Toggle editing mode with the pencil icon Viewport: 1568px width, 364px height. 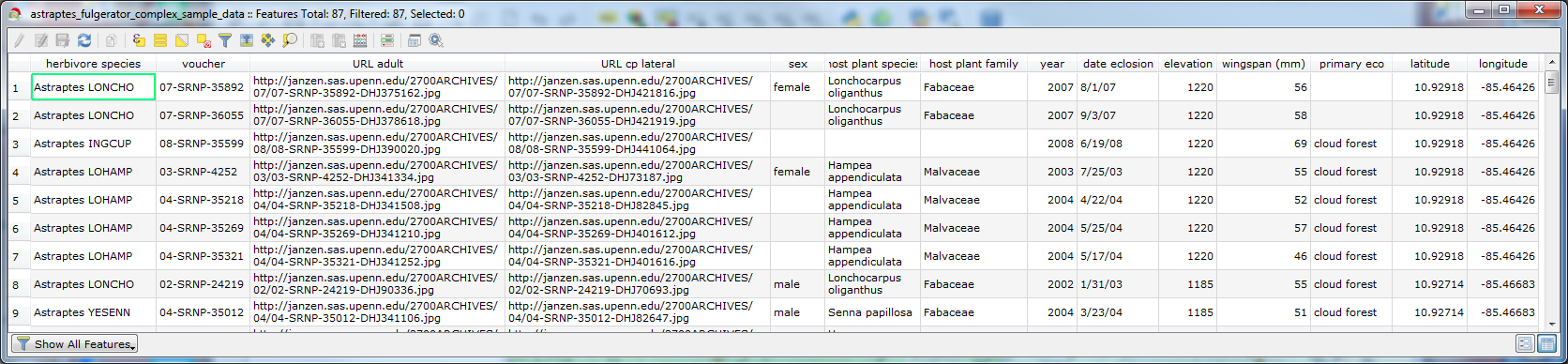coord(19,40)
